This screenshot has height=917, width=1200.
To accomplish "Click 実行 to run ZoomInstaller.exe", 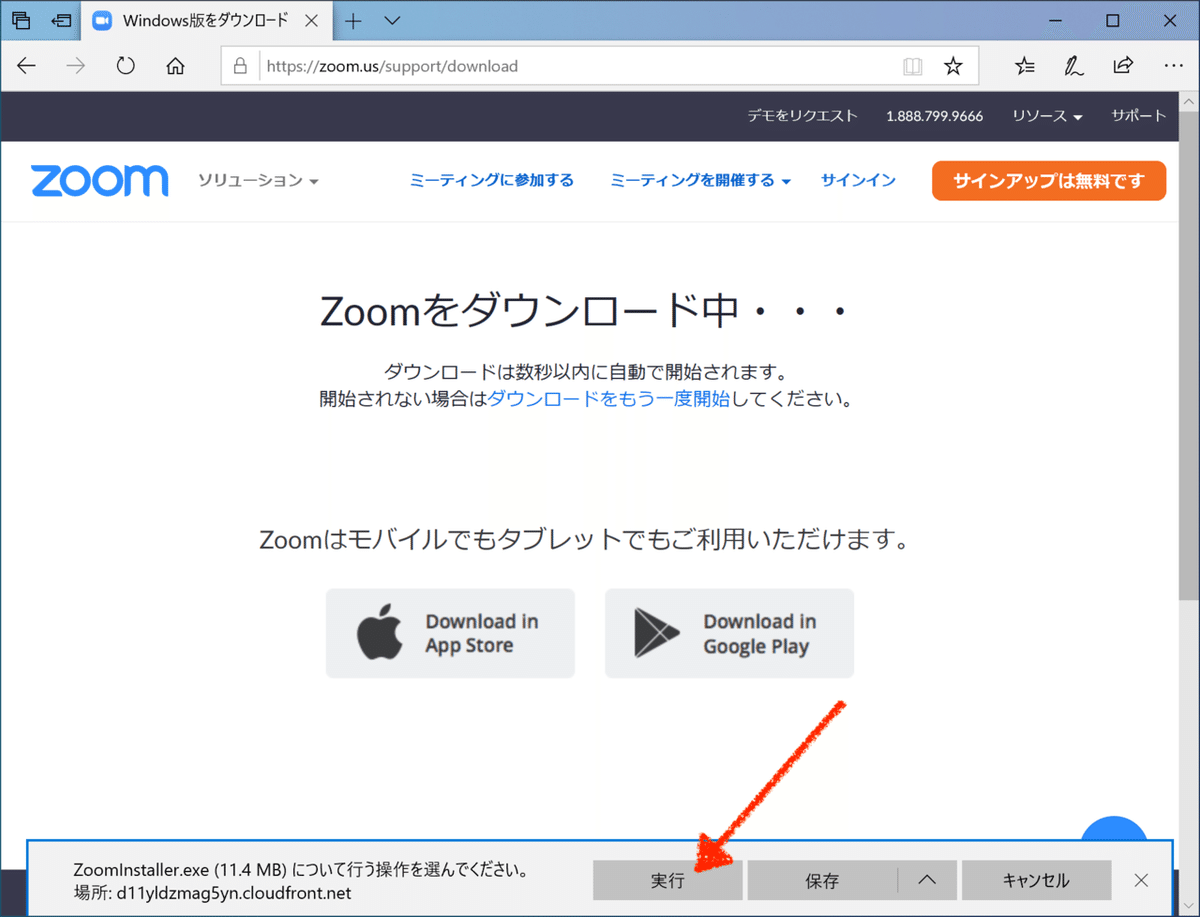I will (x=667, y=881).
